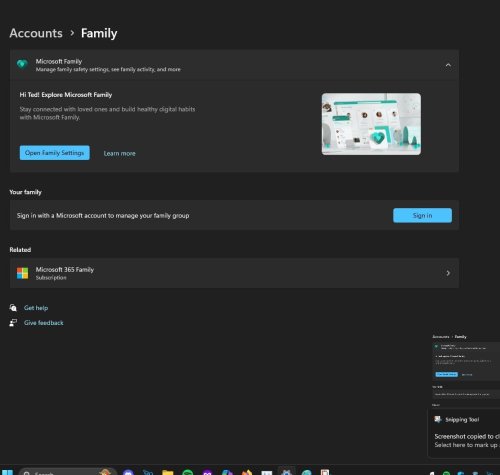The image size is (500, 475).
Task: Open Microsoft 365 Family subscription chevron
Action: [448, 273]
